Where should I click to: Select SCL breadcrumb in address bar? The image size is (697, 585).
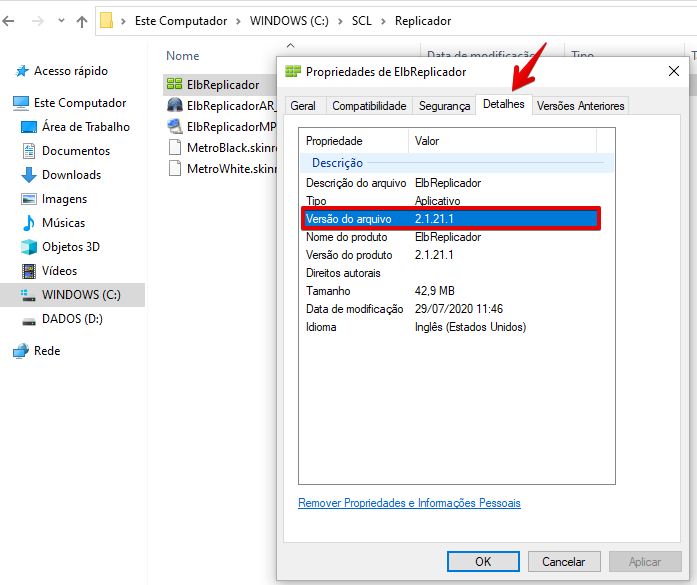point(361,21)
